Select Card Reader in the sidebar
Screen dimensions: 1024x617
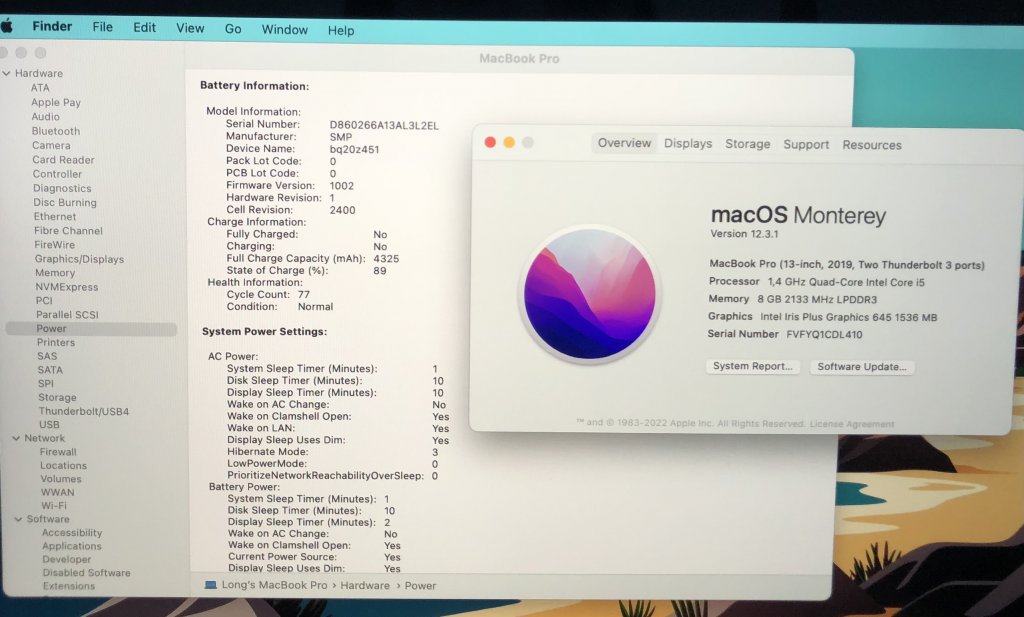pyautogui.click(x=63, y=159)
